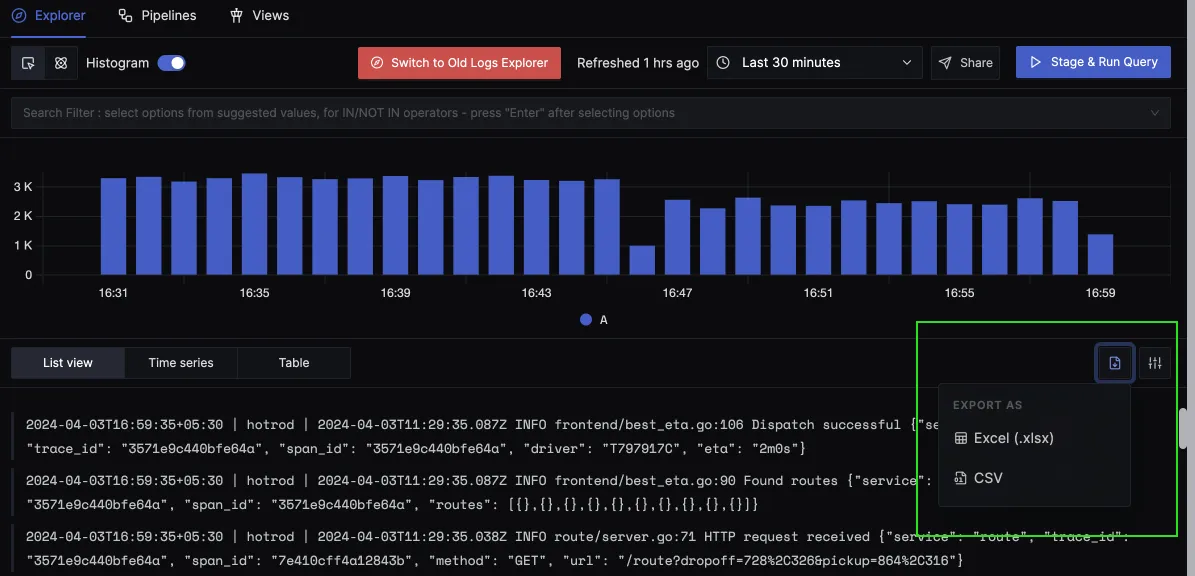The width and height of the screenshot is (1195, 576).
Task: Switch to the Pipelines tab
Action: (158, 15)
